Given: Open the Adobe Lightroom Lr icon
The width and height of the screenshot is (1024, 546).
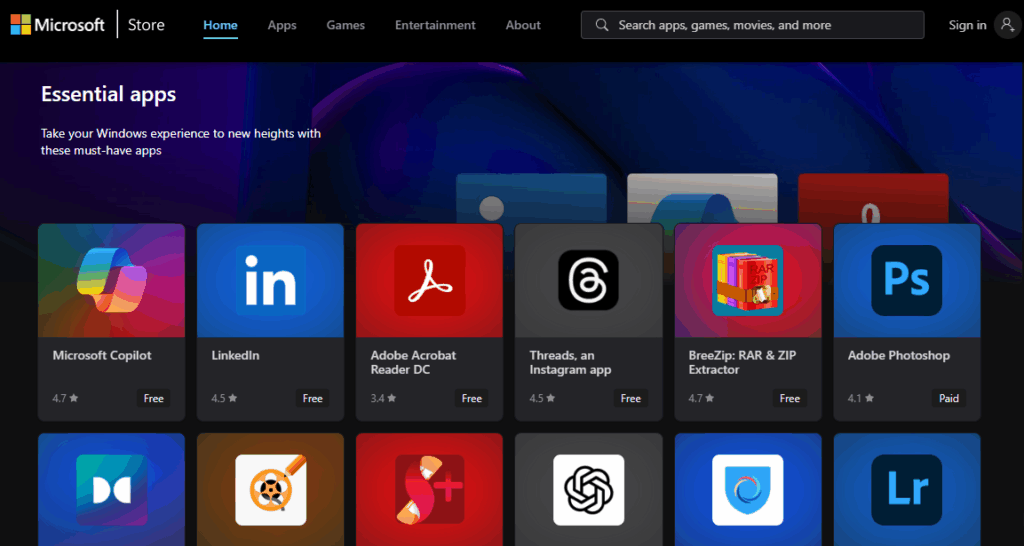Looking at the screenshot, I should pos(906,490).
